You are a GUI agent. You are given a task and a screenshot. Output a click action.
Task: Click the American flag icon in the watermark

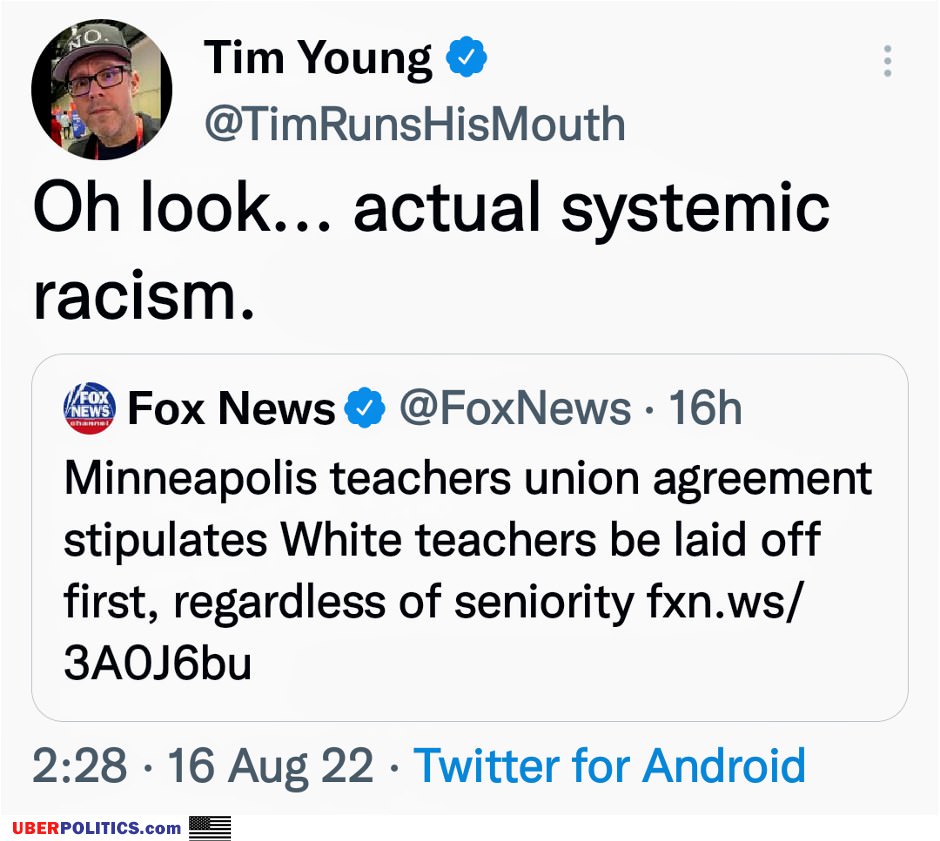pos(210,828)
